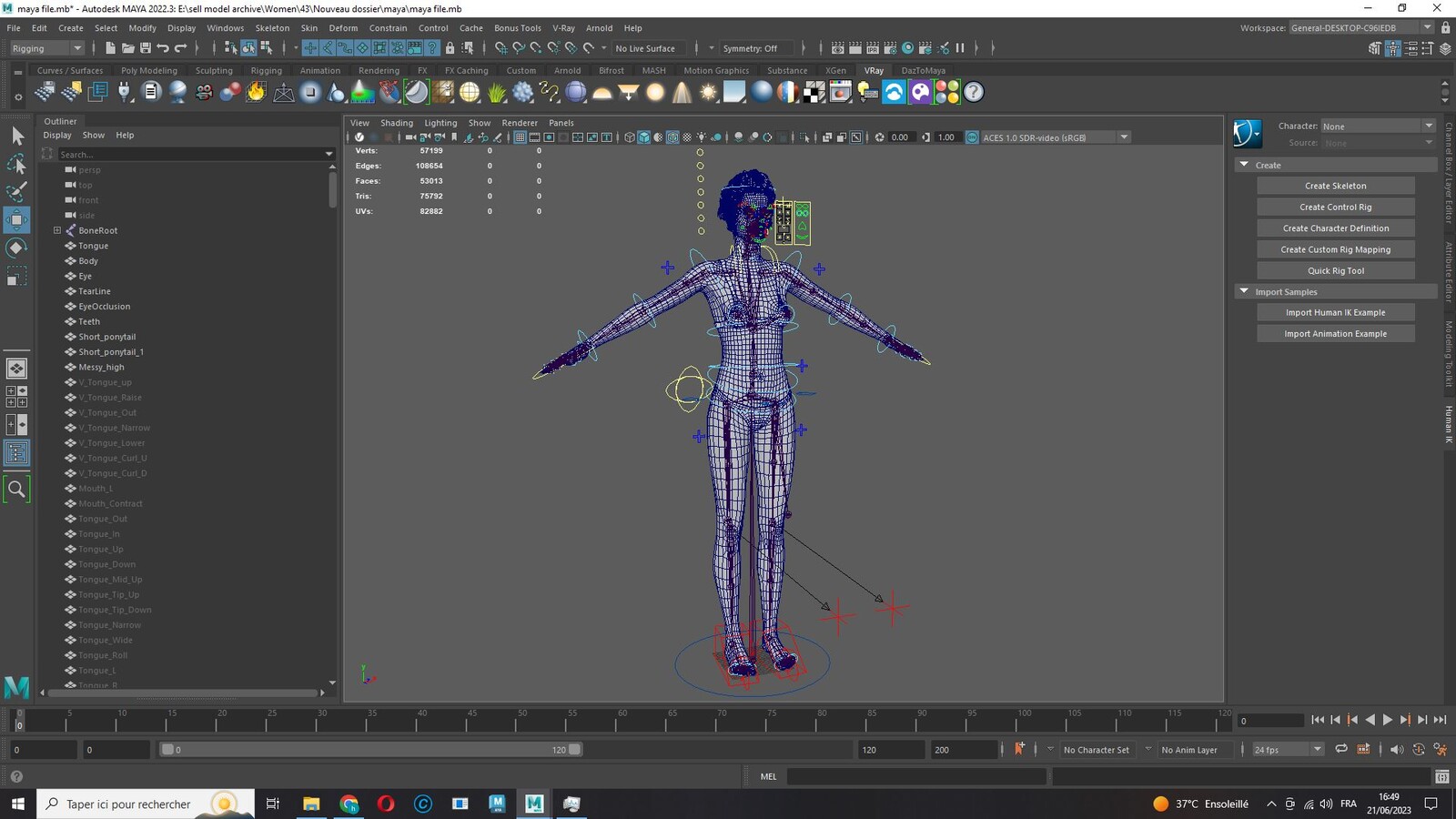Open the Human IK side tab icon
1456x819 pixels.
1449,425
